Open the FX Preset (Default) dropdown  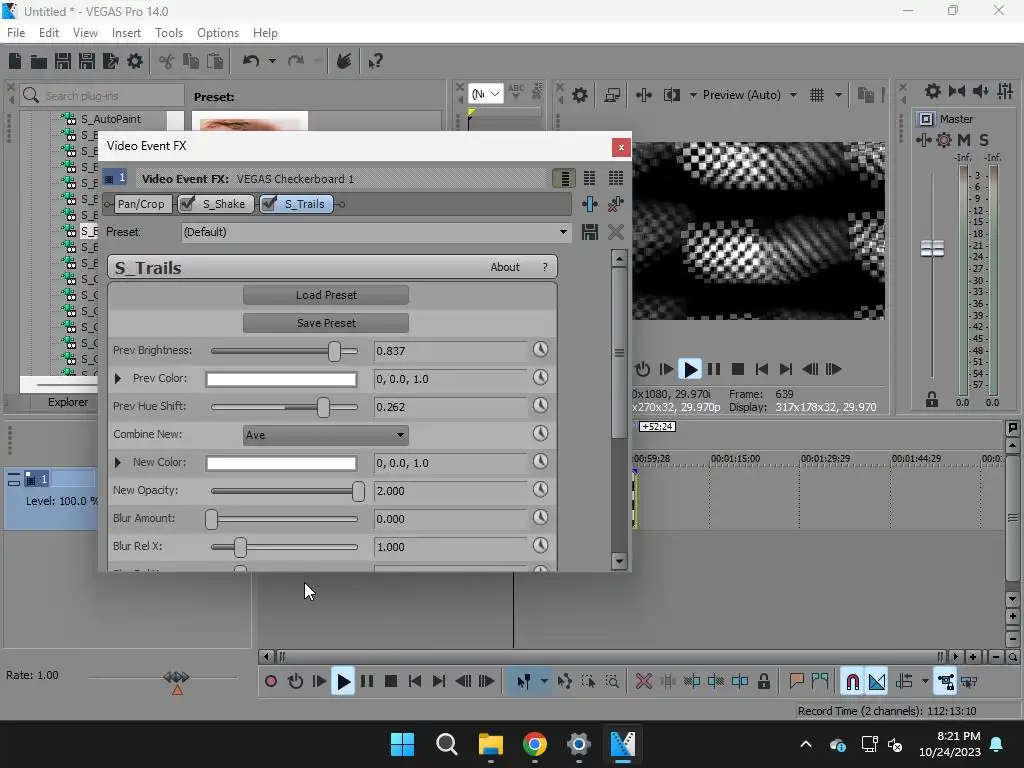(x=376, y=232)
